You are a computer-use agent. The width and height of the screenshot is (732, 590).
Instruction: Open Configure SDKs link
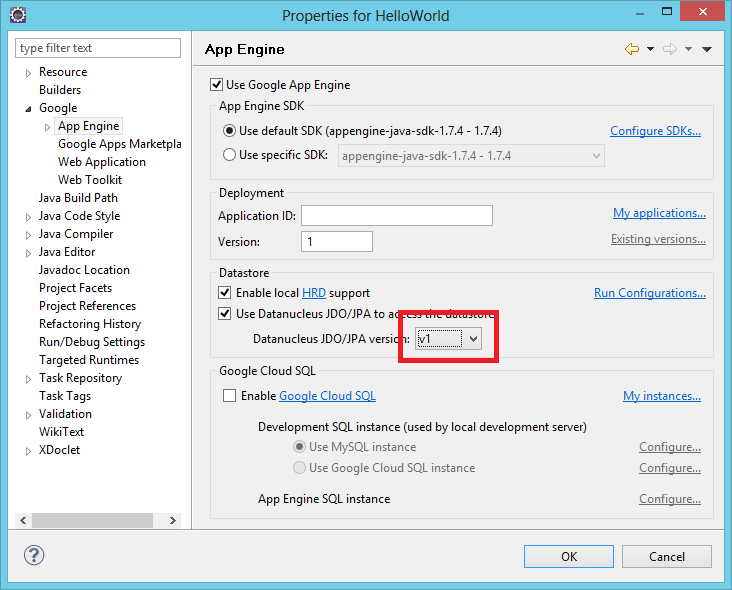click(655, 131)
